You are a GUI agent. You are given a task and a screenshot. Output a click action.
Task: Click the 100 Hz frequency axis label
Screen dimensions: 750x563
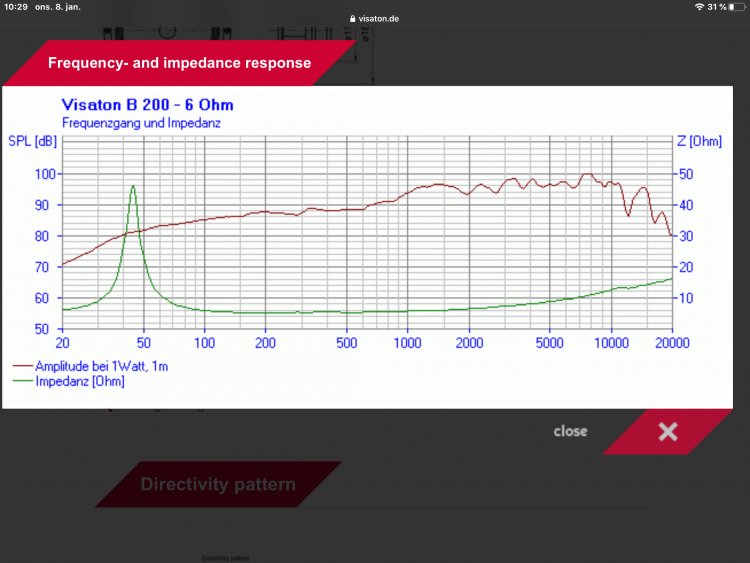click(x=204, y=343)
